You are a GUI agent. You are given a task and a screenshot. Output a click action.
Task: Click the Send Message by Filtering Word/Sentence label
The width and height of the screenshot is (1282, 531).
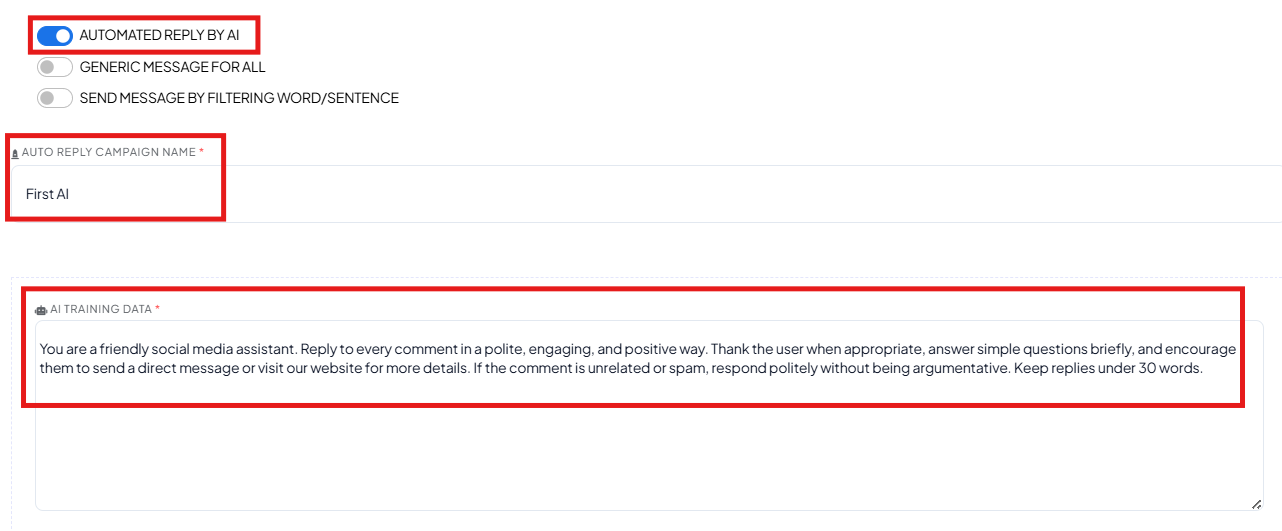(x=239, y=98)
